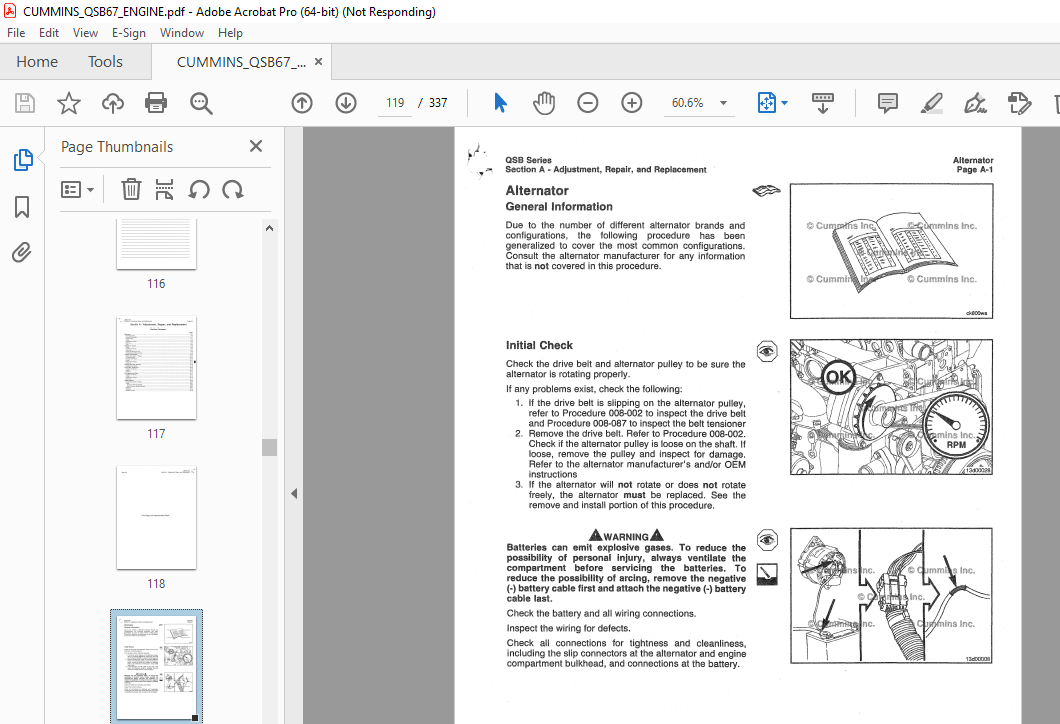Image resolution: width=1060 pixels, height=724 pixels.
Task: Activate the Selection arrow tool
Action: click(500, 103)
